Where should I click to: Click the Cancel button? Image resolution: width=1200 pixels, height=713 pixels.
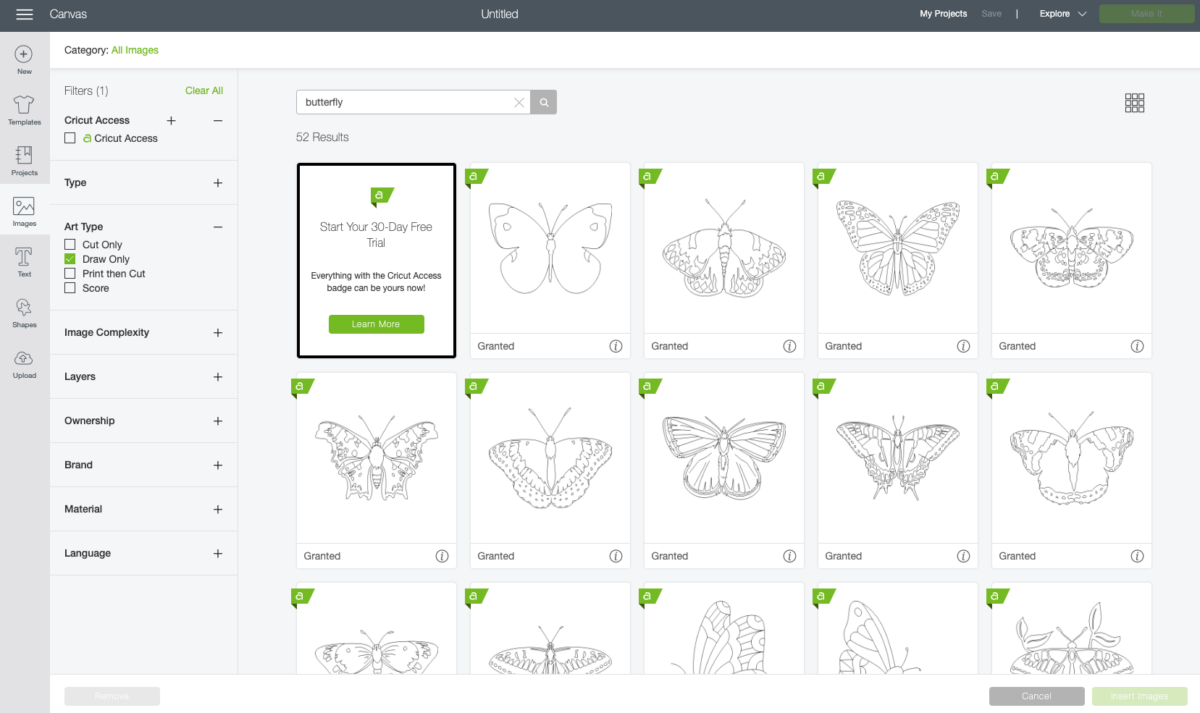click(x=1037, y=696)
